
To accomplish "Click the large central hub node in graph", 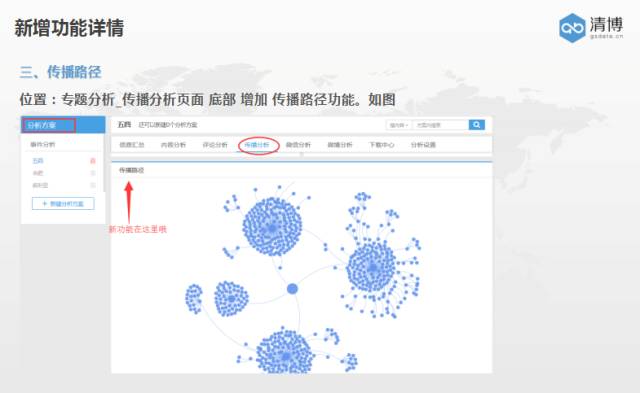I will coord(292,289).
